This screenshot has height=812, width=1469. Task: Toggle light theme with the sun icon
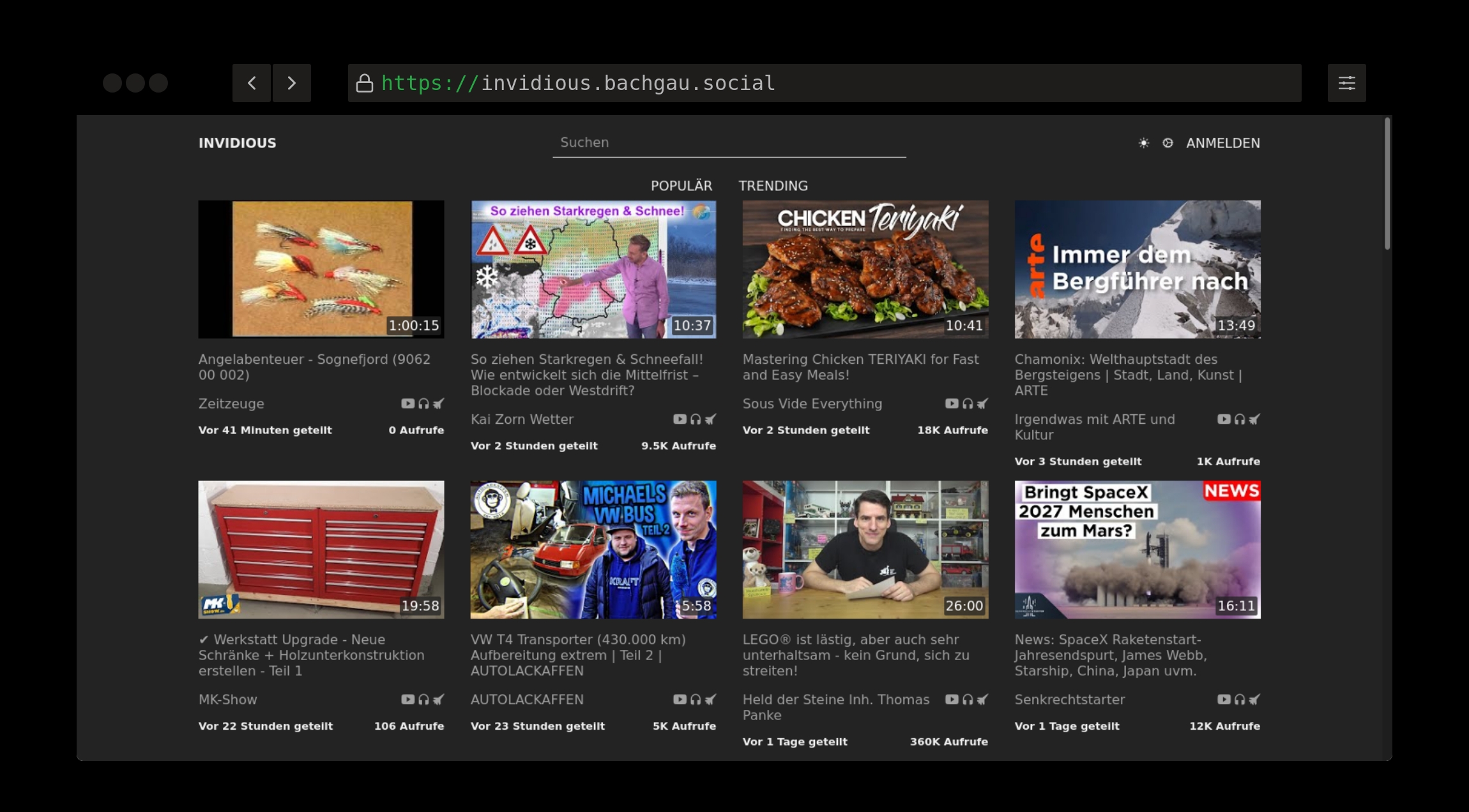(1143, 143)
